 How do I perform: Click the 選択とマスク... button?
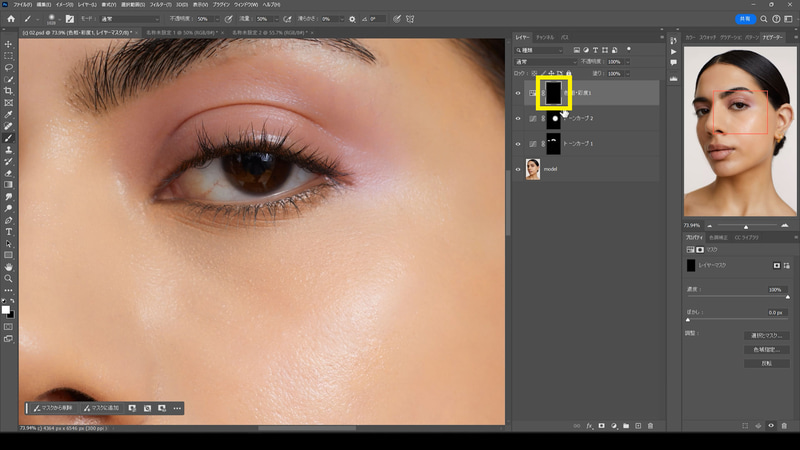(x=767, y=335)
